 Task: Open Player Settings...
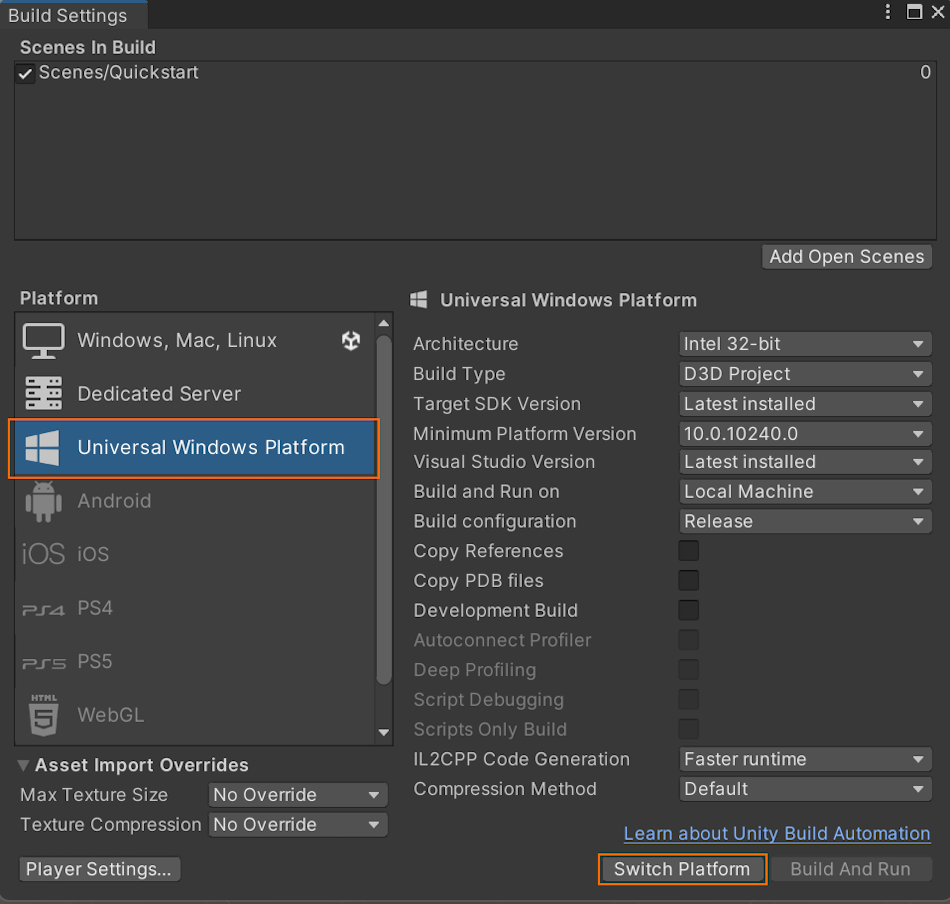pos(99,869)
